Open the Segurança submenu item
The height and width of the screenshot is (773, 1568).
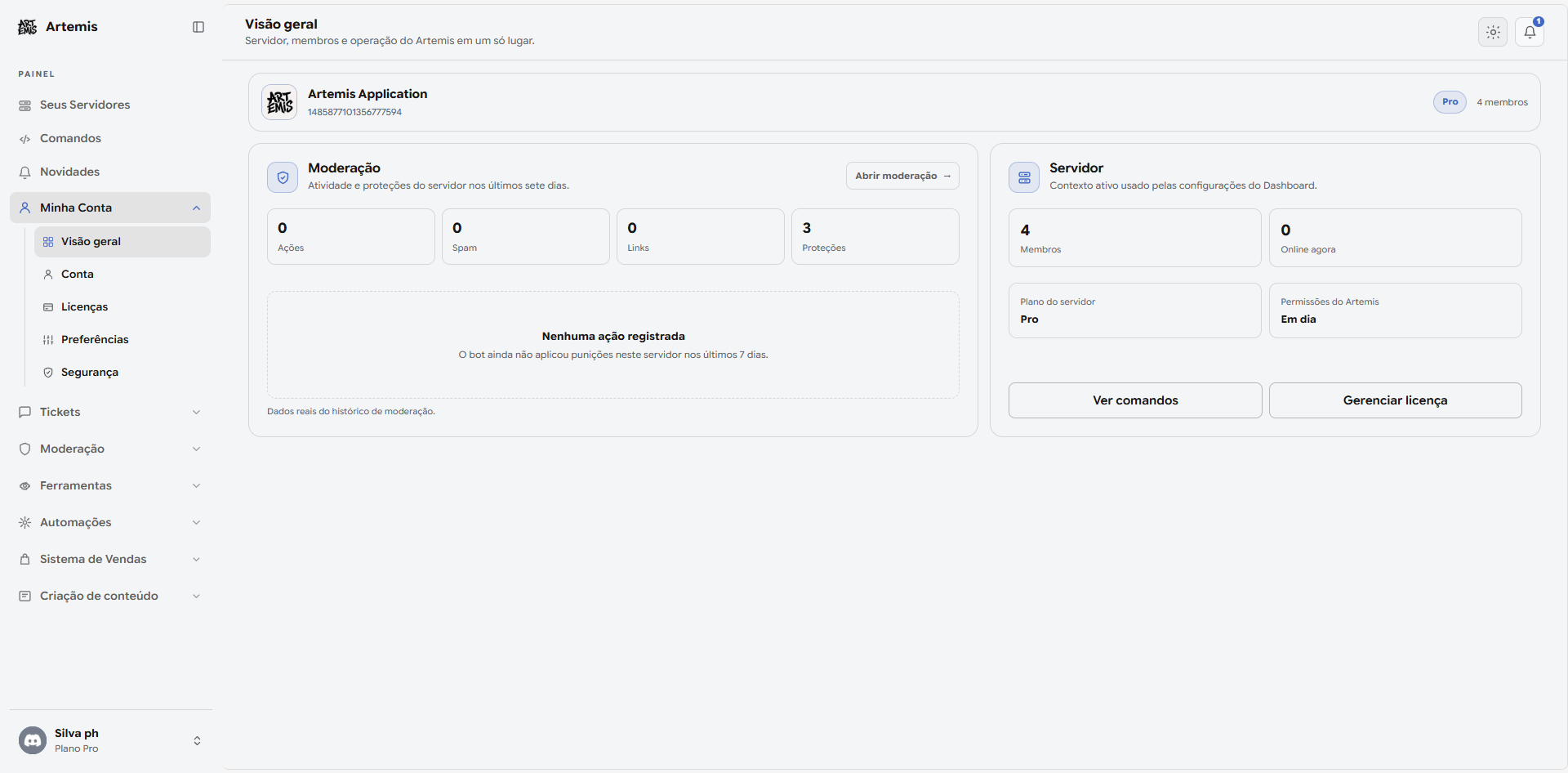coord(122,372)
